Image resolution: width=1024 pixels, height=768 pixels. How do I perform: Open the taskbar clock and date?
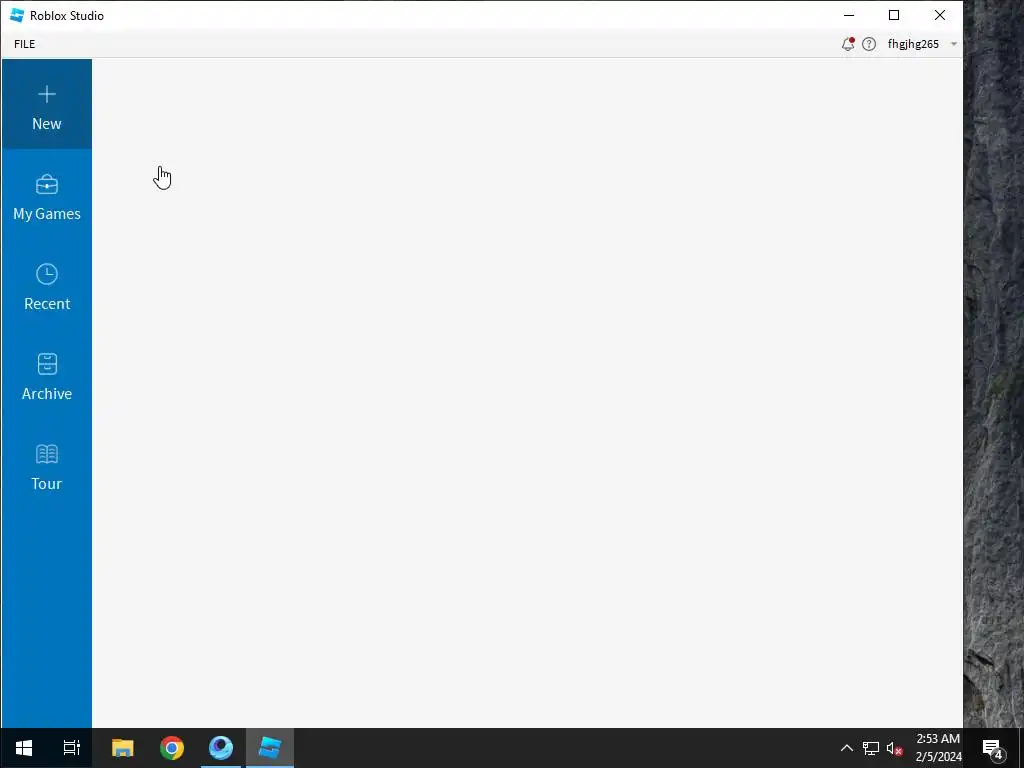coord(938,748)
